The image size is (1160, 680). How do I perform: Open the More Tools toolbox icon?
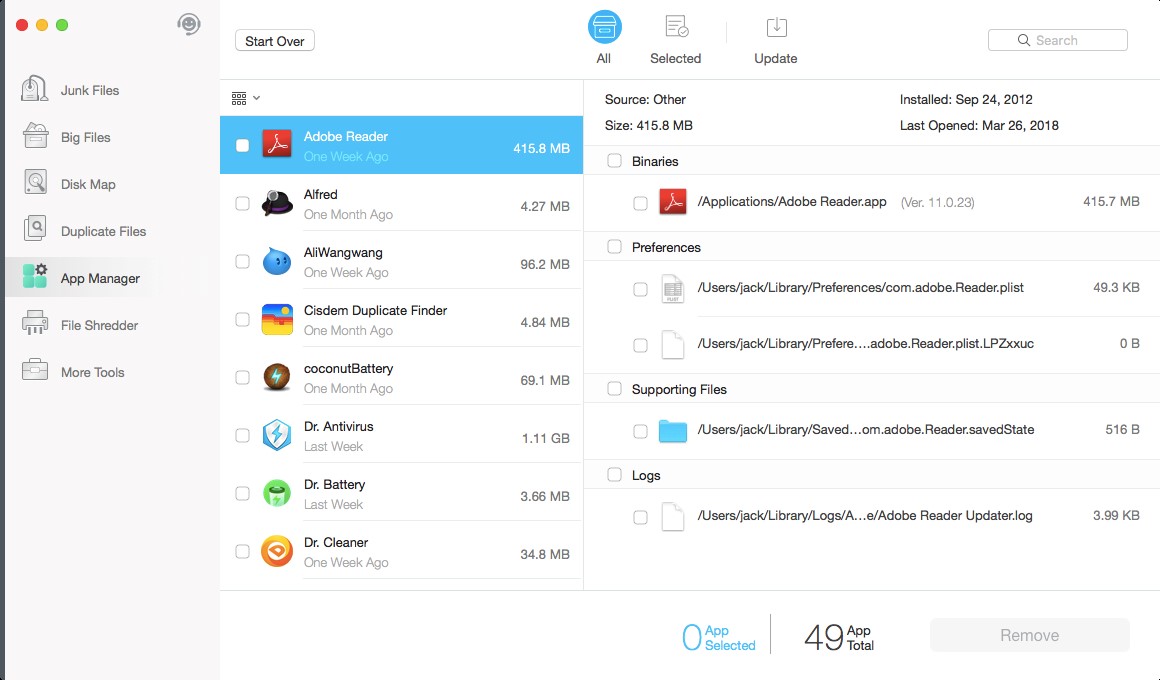click(35, 372)
